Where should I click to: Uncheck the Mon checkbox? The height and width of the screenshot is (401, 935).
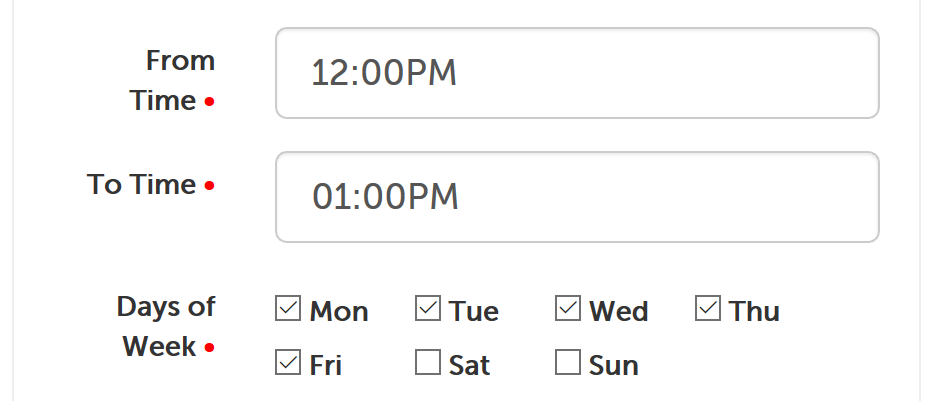(288, 309)
